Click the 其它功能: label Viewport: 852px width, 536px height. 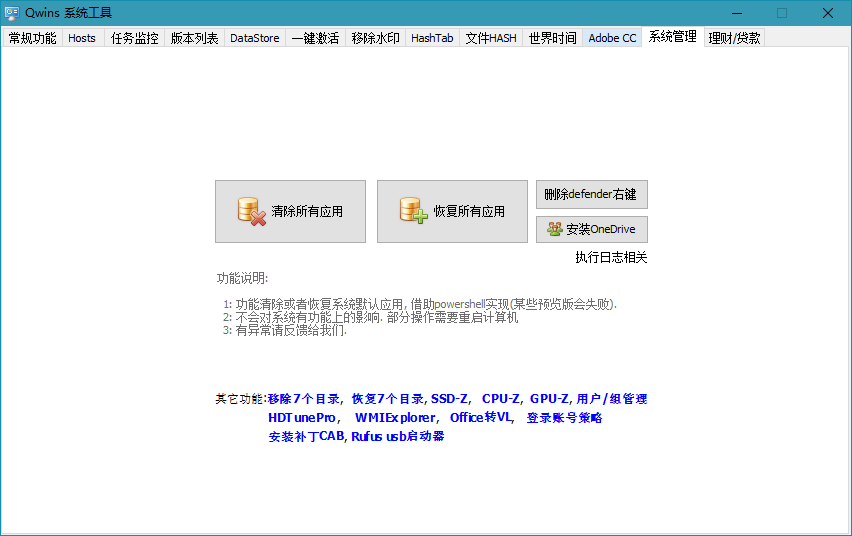(x=241, y=399)
